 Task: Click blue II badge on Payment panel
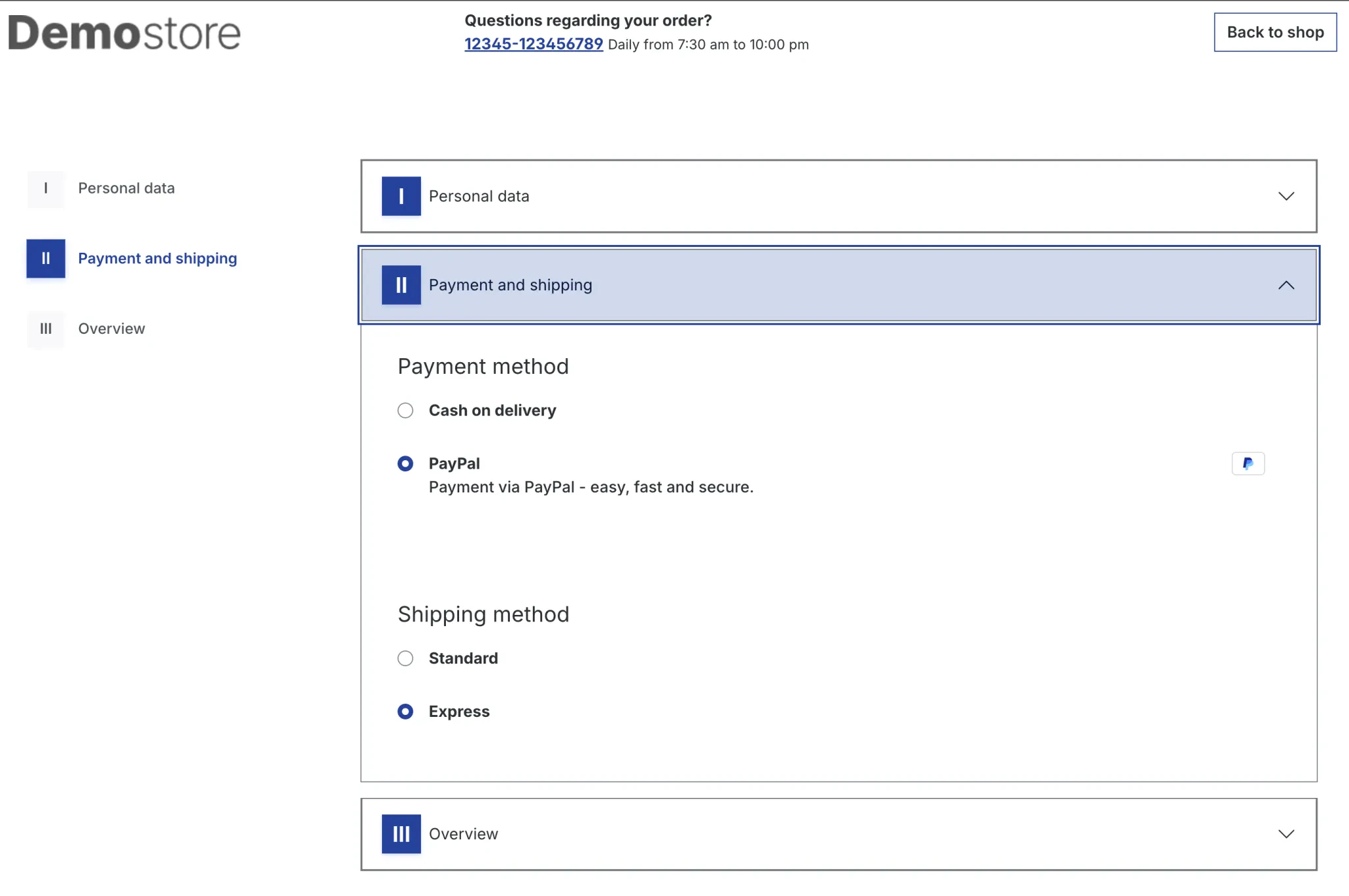[400, 285]
